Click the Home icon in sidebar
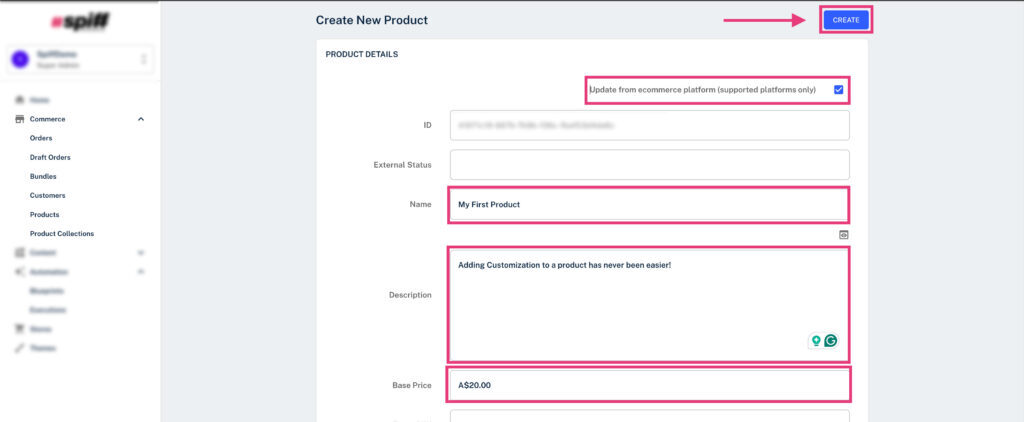 (20, 100)
